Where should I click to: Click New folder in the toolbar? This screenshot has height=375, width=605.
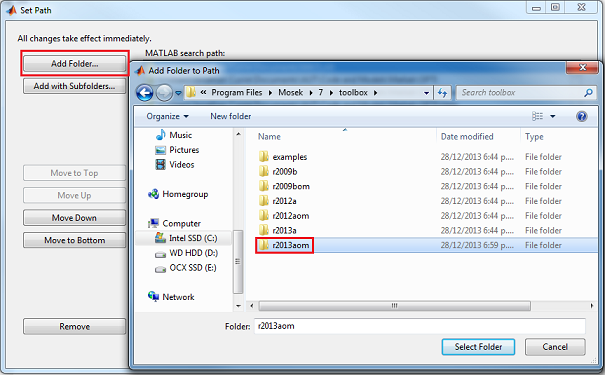coord(230,116)
